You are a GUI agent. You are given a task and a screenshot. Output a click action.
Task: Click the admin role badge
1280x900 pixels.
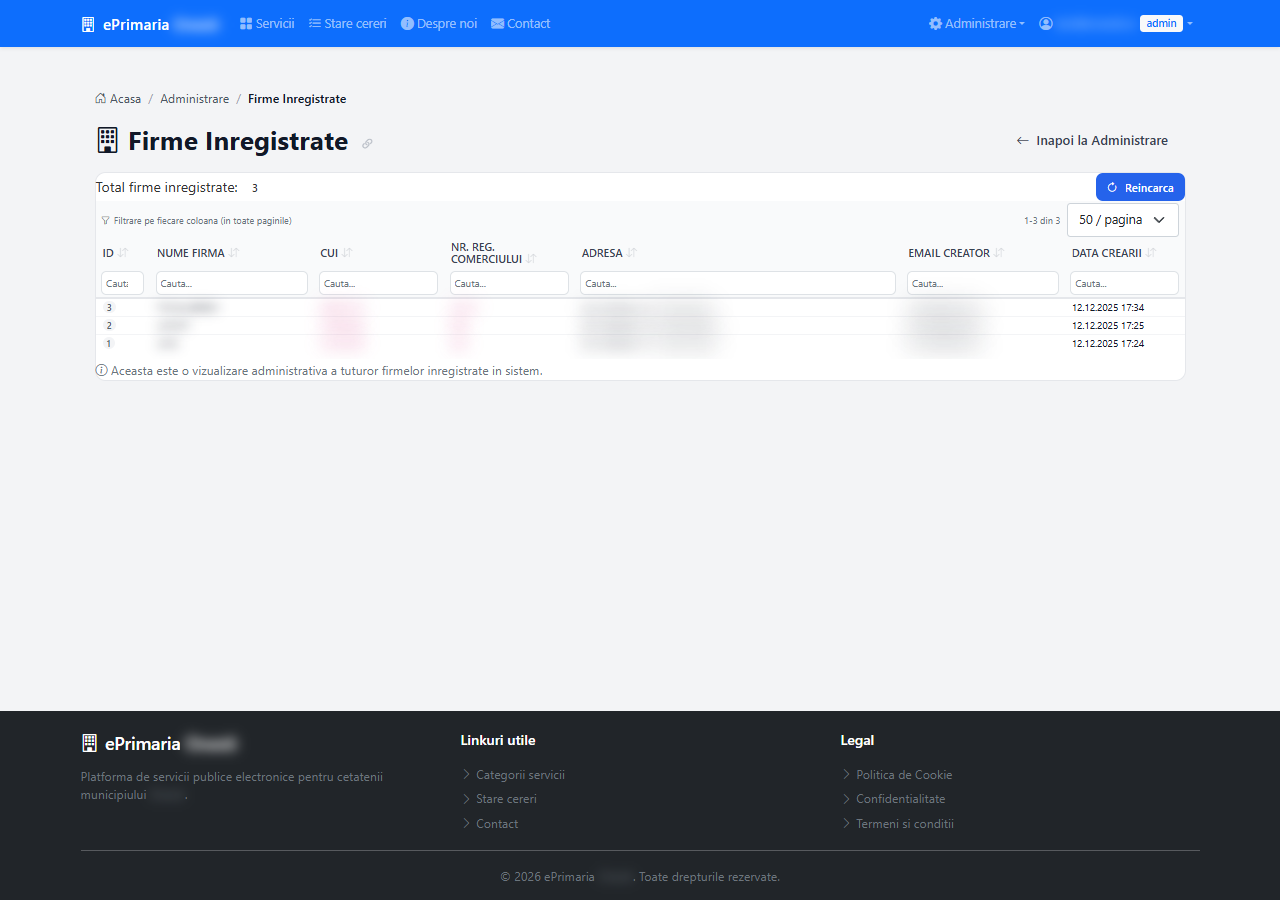coord(1161,23)
